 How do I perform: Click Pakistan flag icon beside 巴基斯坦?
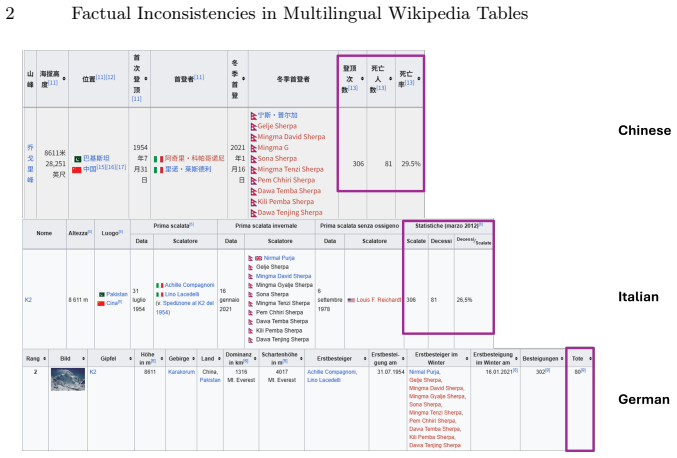[x=77, y=159]
